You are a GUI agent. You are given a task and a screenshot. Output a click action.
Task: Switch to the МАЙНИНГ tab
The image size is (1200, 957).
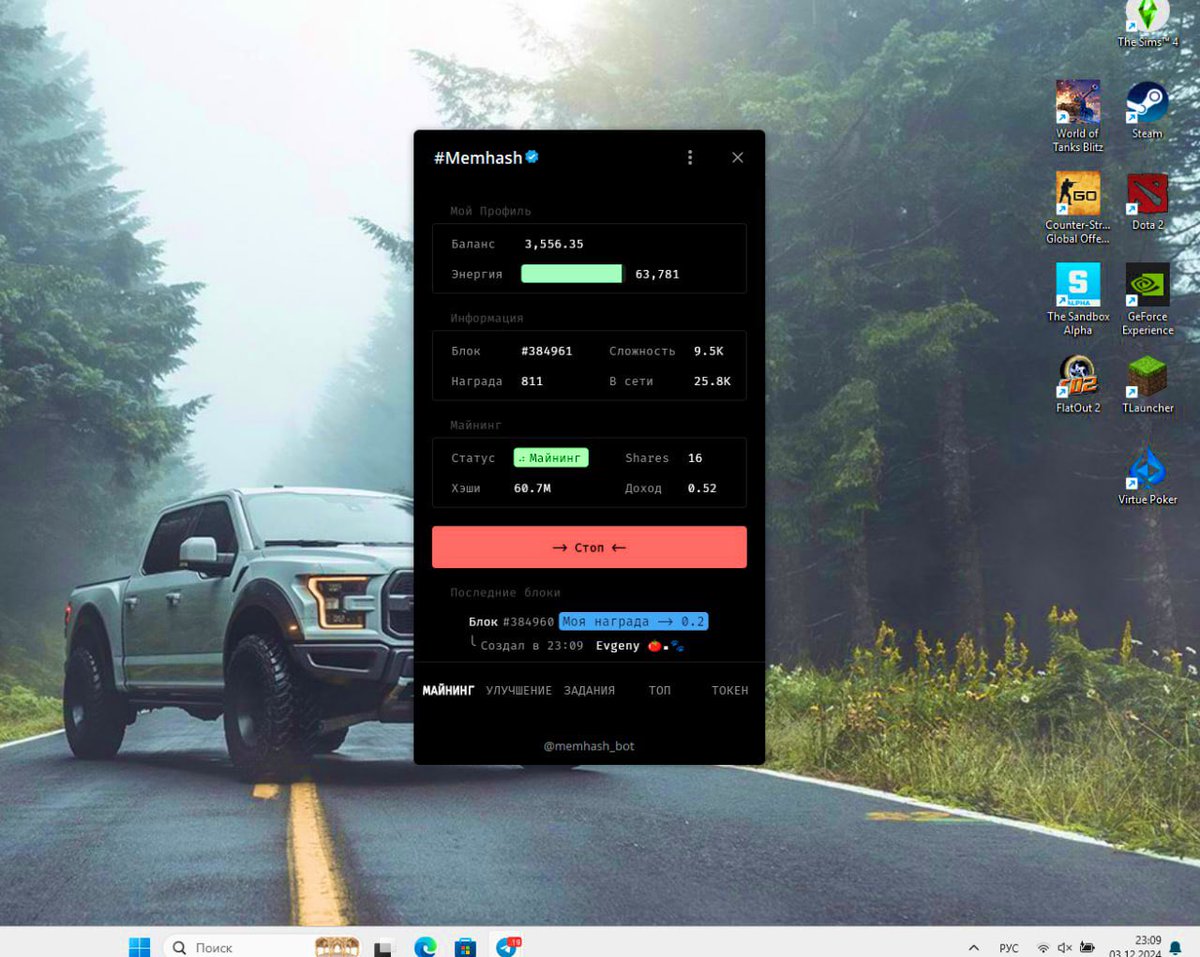[x=448, y=690]
